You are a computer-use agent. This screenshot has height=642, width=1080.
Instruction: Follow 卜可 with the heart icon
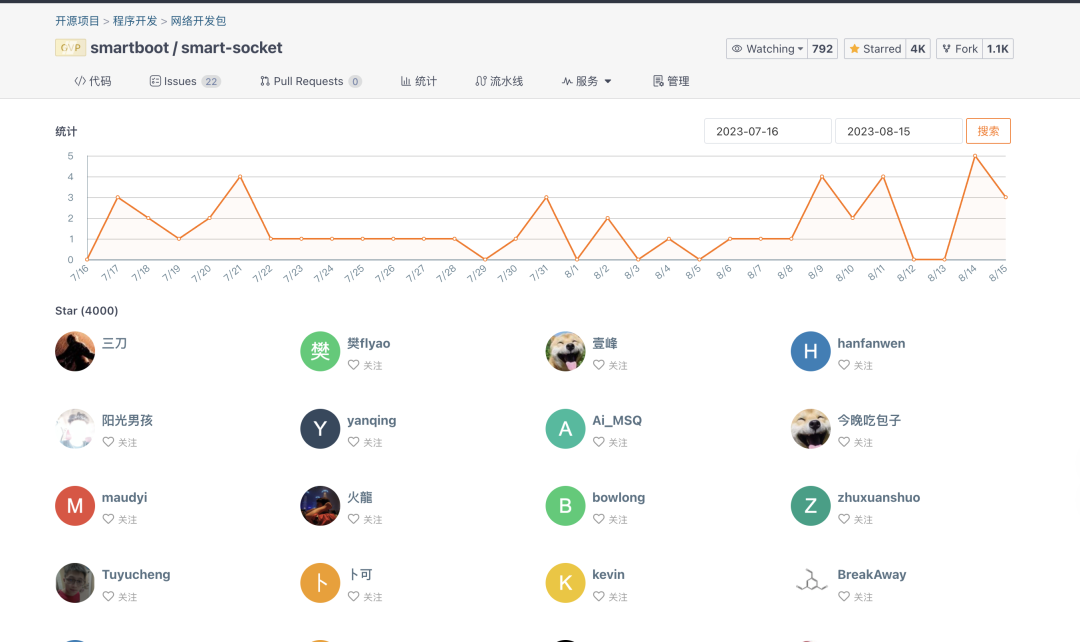[353, 597]
